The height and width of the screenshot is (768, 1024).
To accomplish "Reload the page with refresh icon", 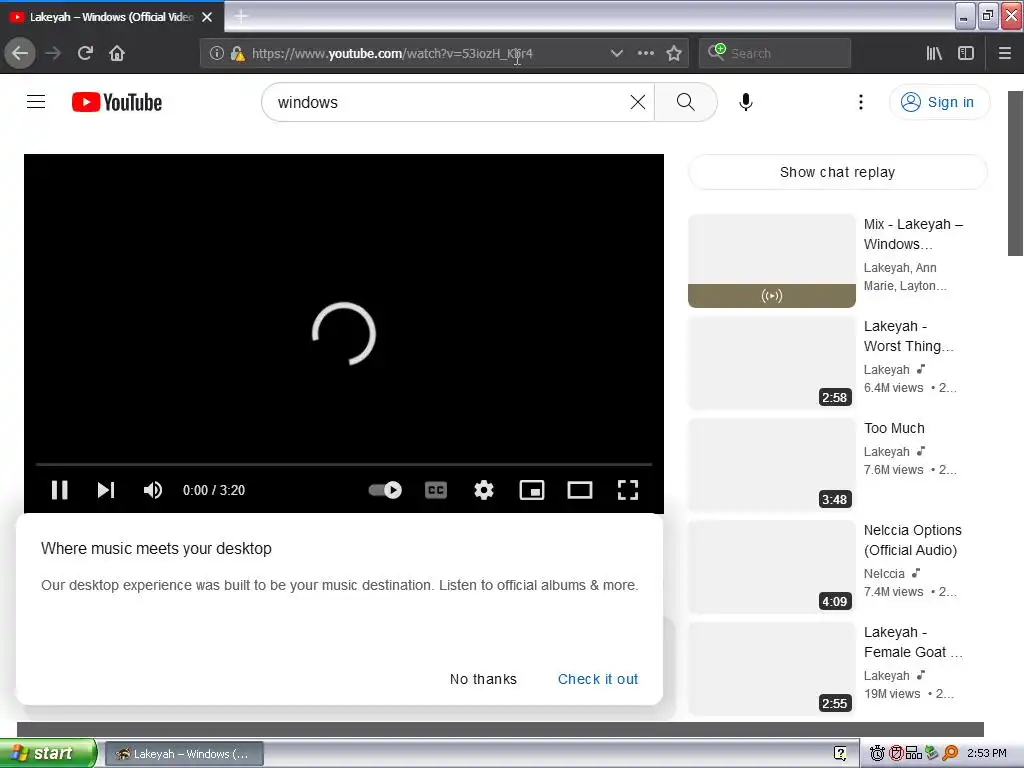I will (85, 53).
